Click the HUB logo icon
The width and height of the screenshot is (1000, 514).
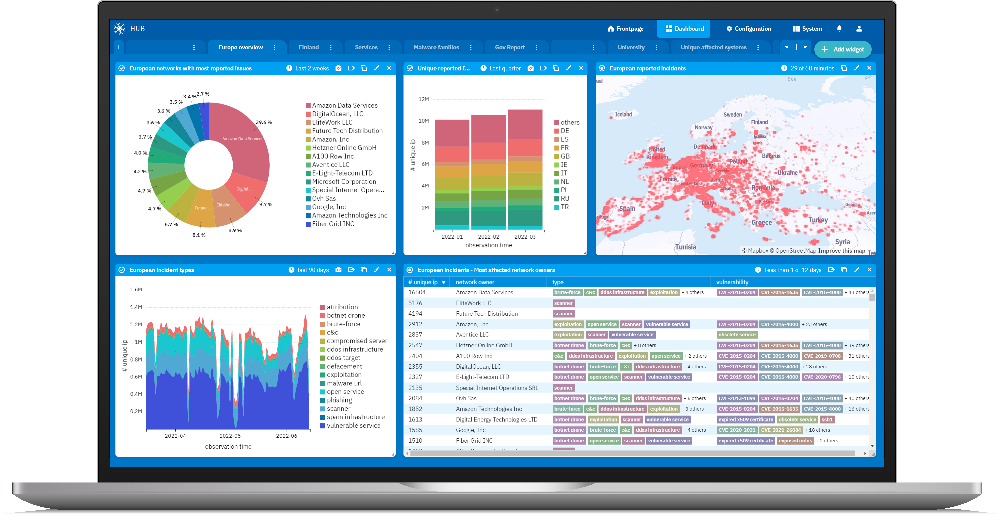coord(120,29)
